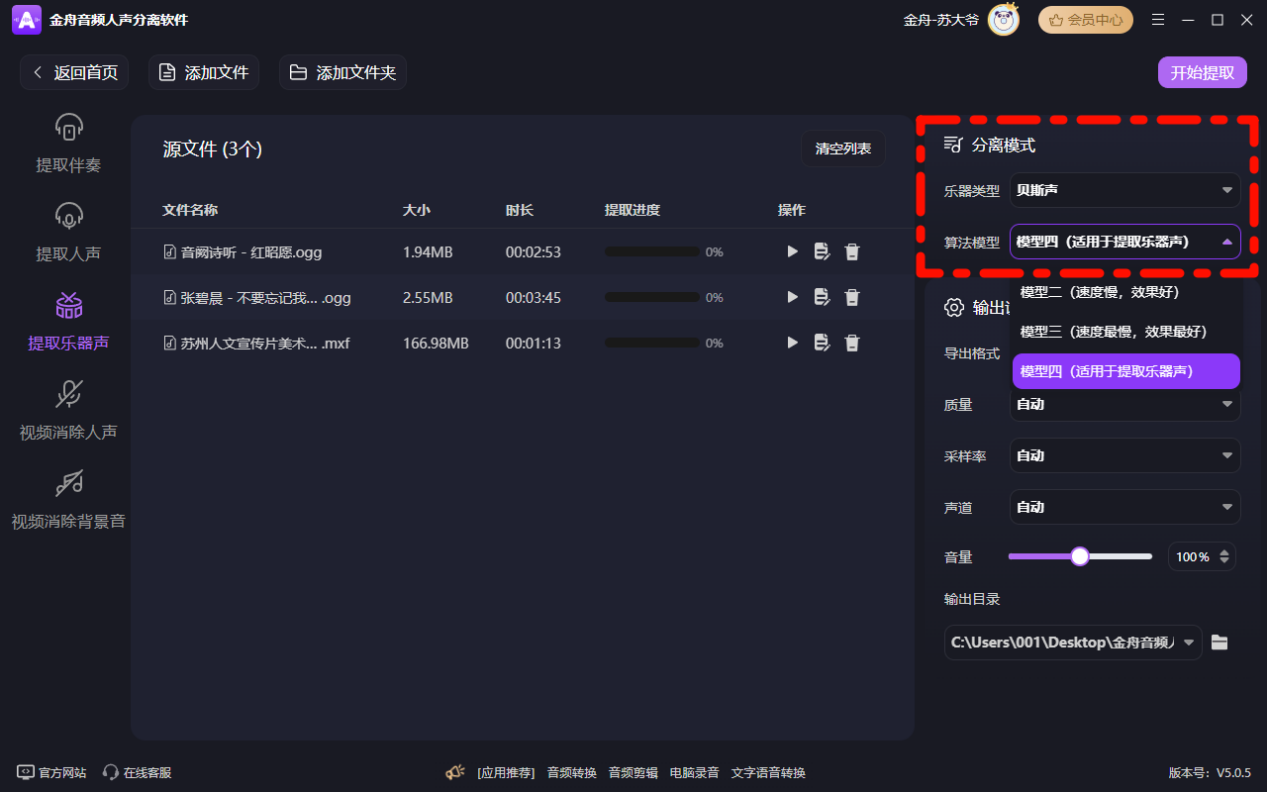This screenshot has height=792, width=1267.
Task: Click the 文件名称 column header
Action: coord(190,210)
